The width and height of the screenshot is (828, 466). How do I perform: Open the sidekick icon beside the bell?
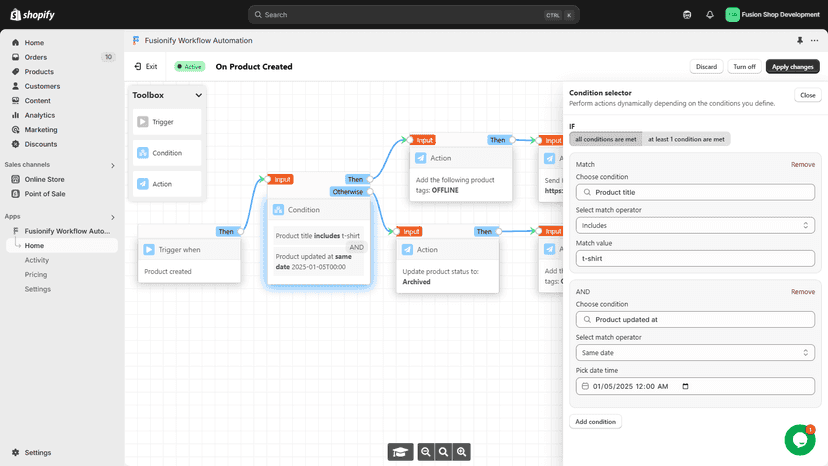[687, 15]
